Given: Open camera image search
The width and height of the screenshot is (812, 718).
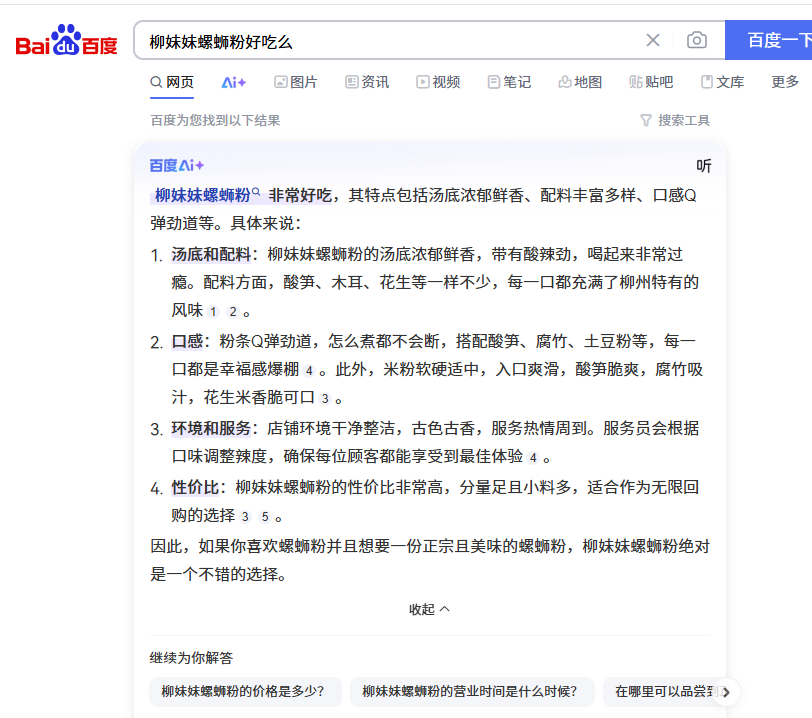Looking at the screenshot, I should coord(697,40).
